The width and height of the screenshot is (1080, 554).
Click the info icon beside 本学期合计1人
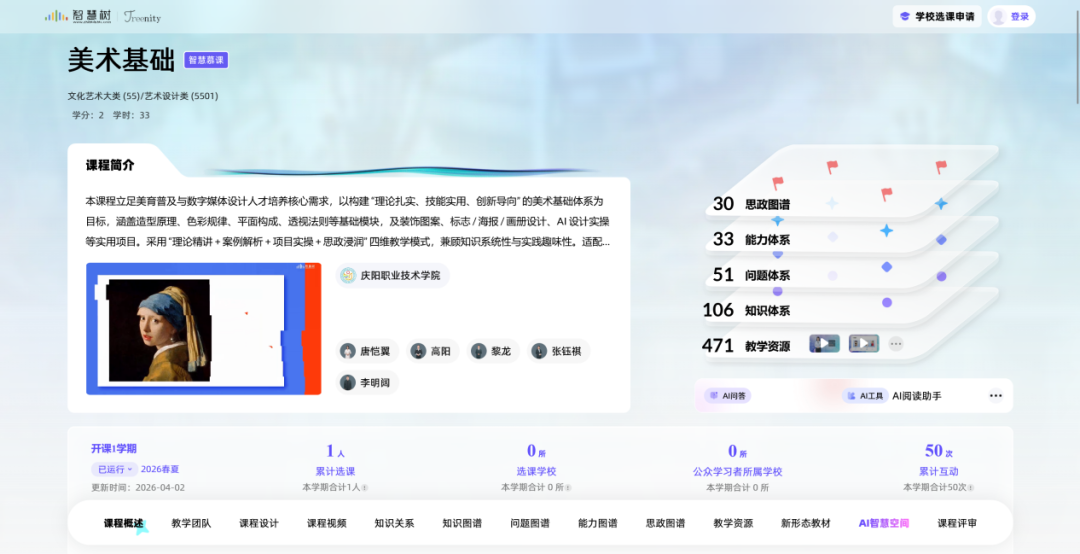365,488
